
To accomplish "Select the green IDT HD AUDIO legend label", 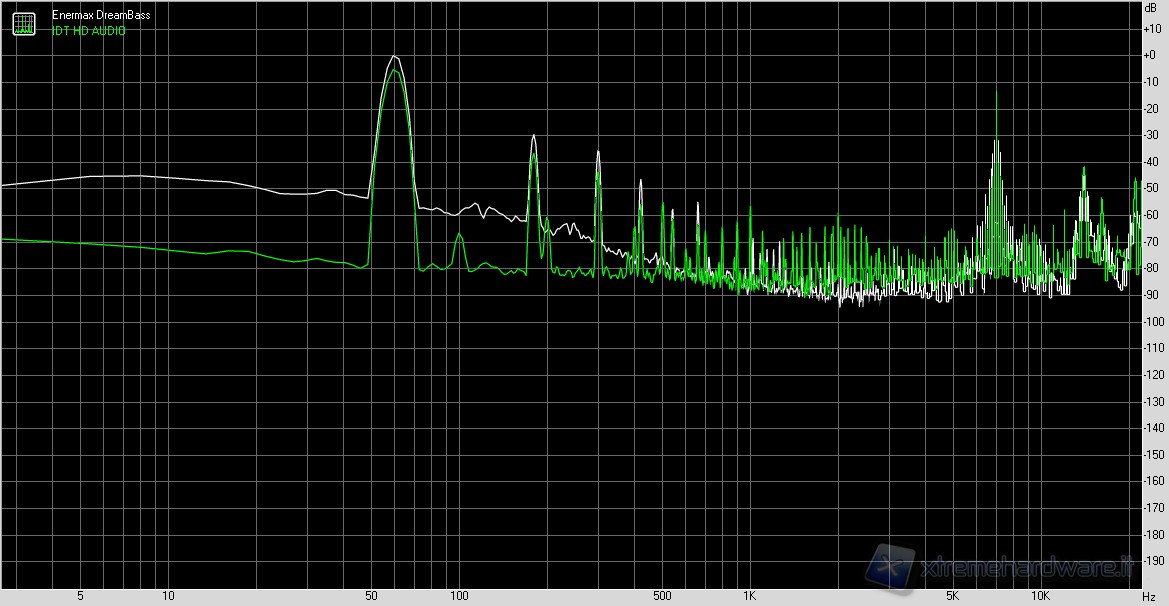I will pyautogui.click(x=89, y=31).
